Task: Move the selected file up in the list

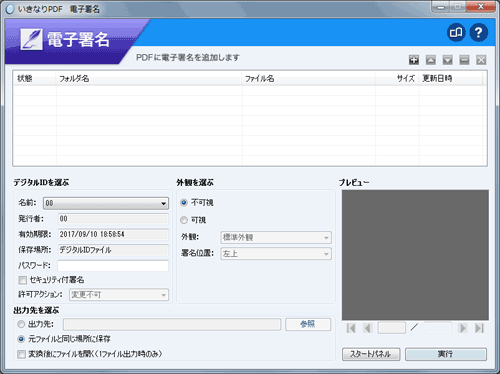Action: click(x=431, y=60)
